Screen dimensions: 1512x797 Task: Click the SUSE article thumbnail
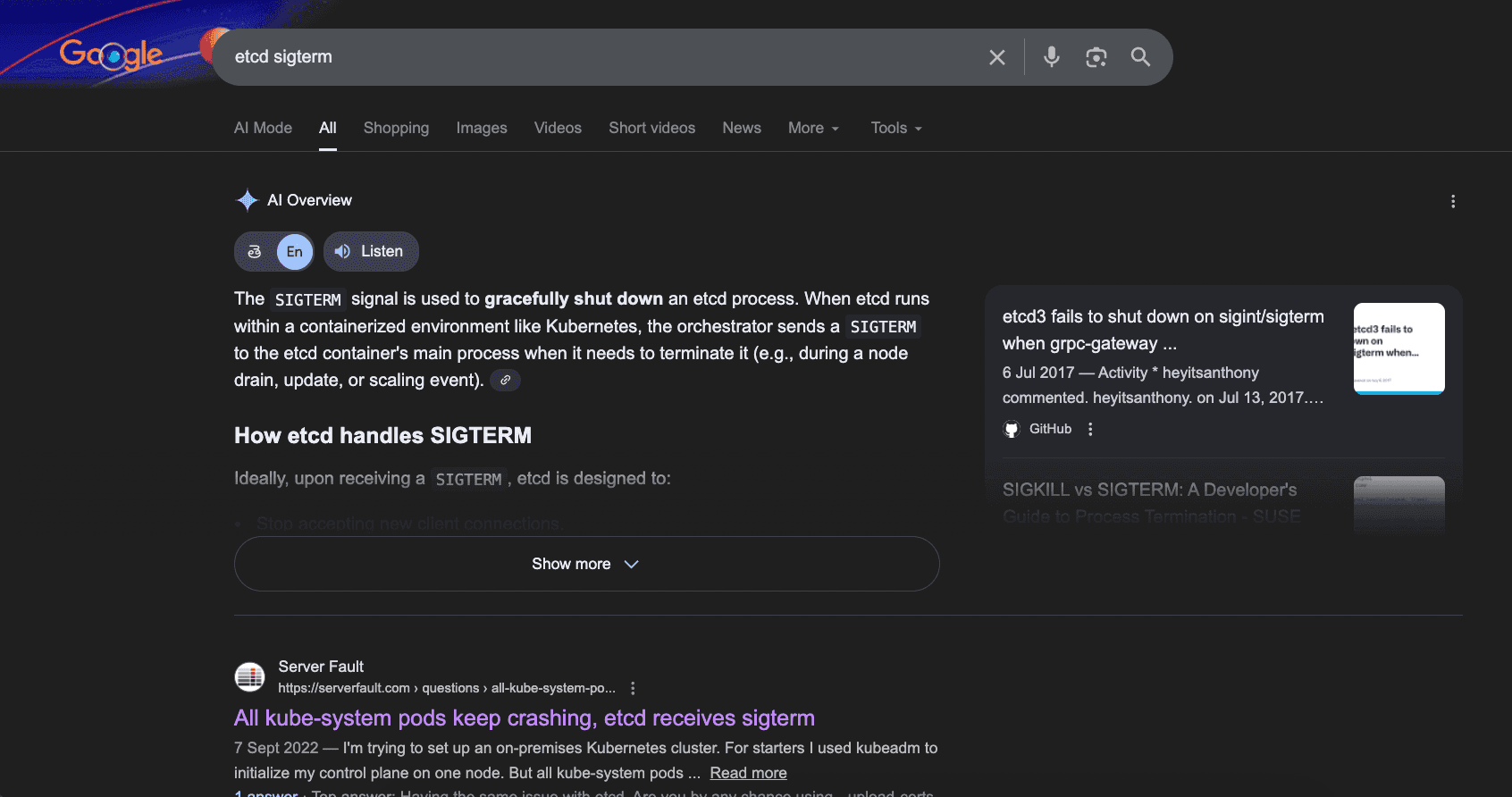[1399, 505]
